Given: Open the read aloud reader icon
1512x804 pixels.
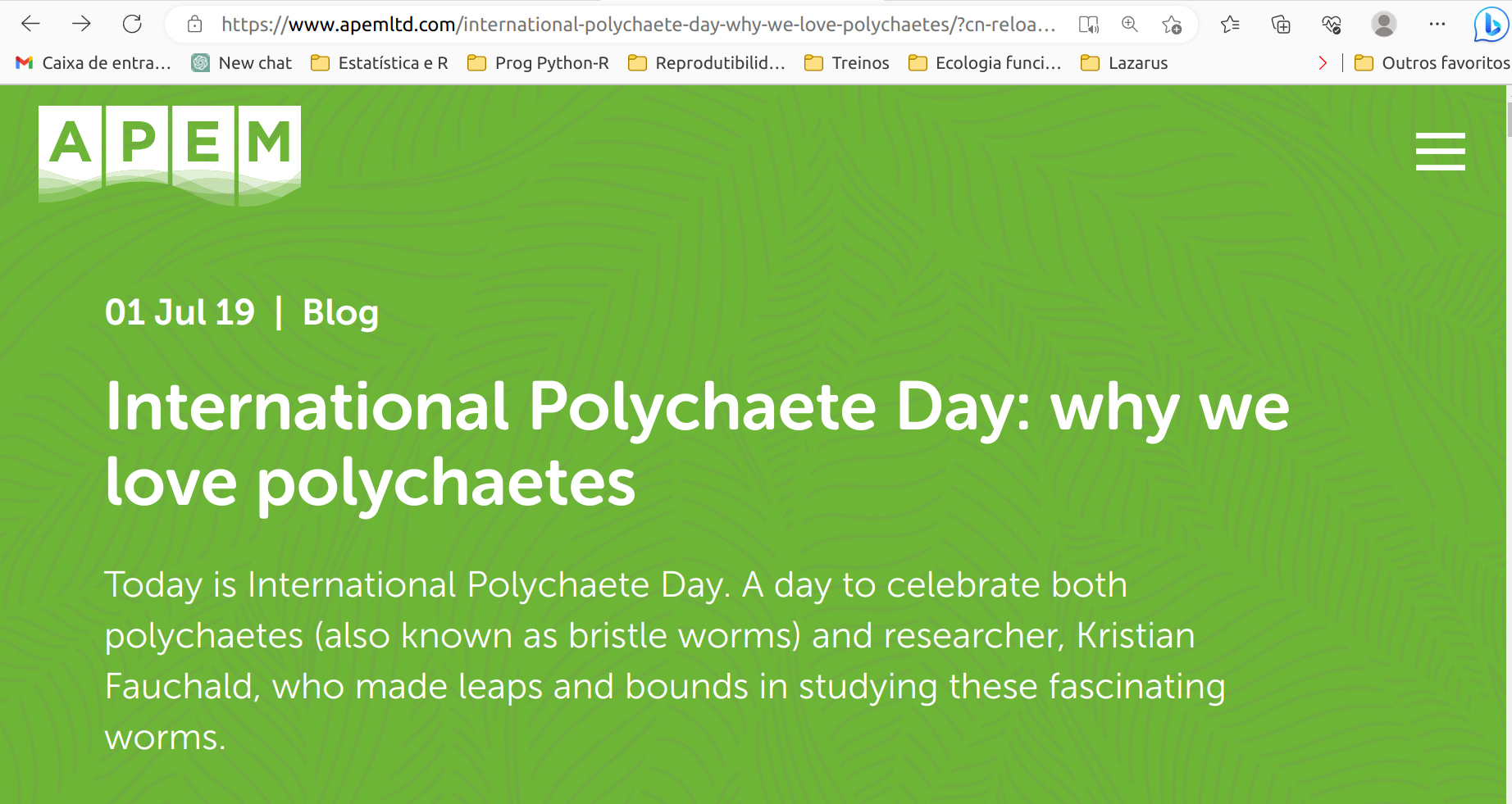Looking at the screenshot, I should 1088,25.
